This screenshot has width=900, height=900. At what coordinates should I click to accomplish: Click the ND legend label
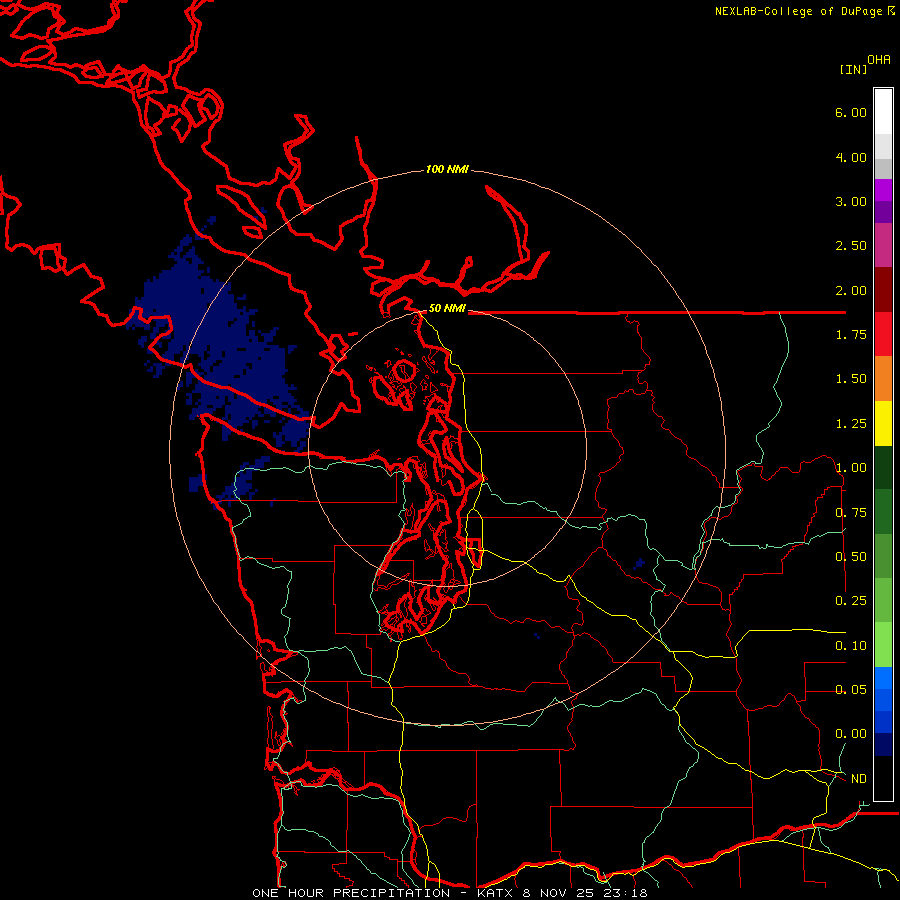pyautogui.click(x=859, y=779)
